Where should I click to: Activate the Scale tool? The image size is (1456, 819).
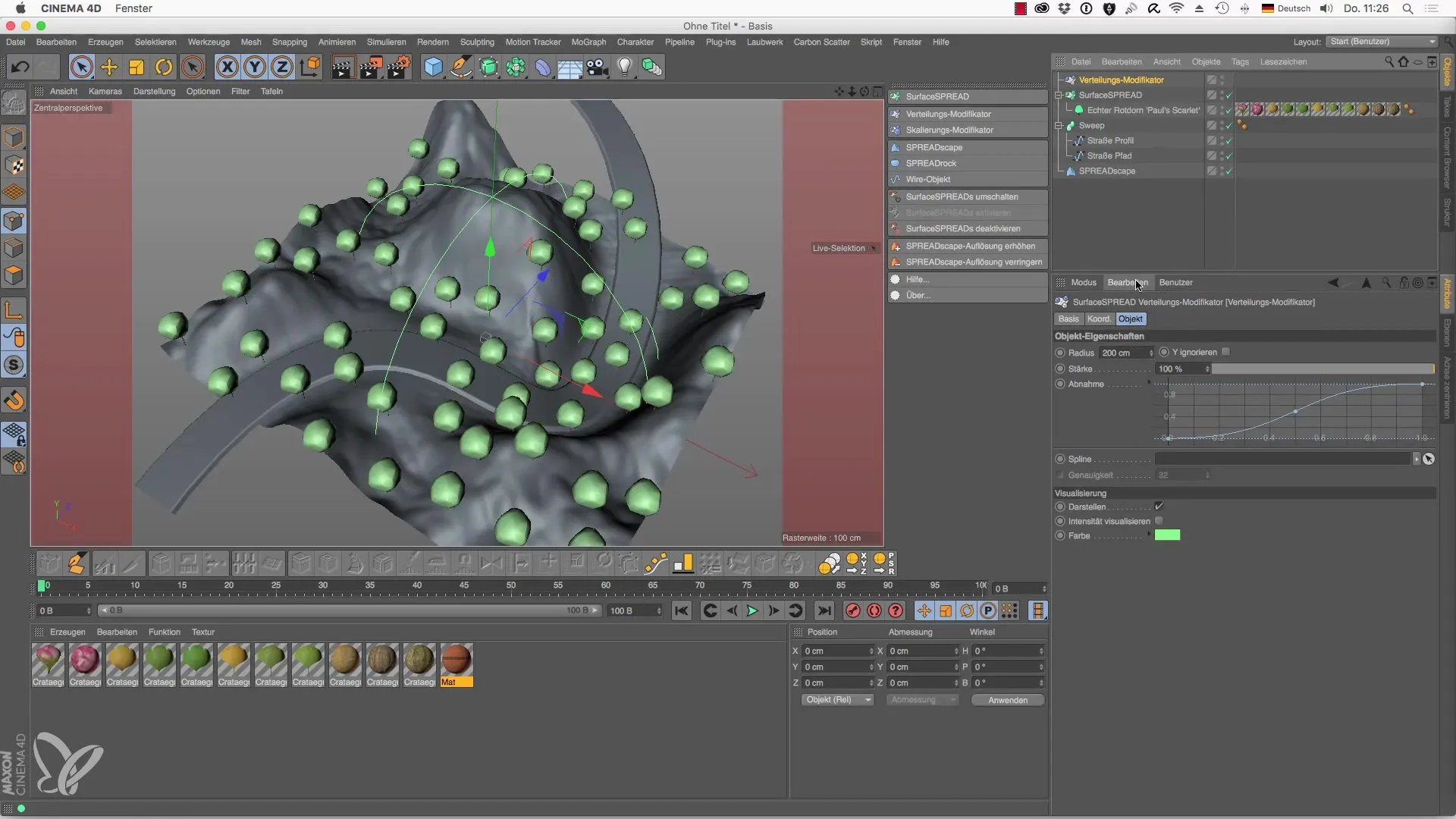[x=136, y=67]
